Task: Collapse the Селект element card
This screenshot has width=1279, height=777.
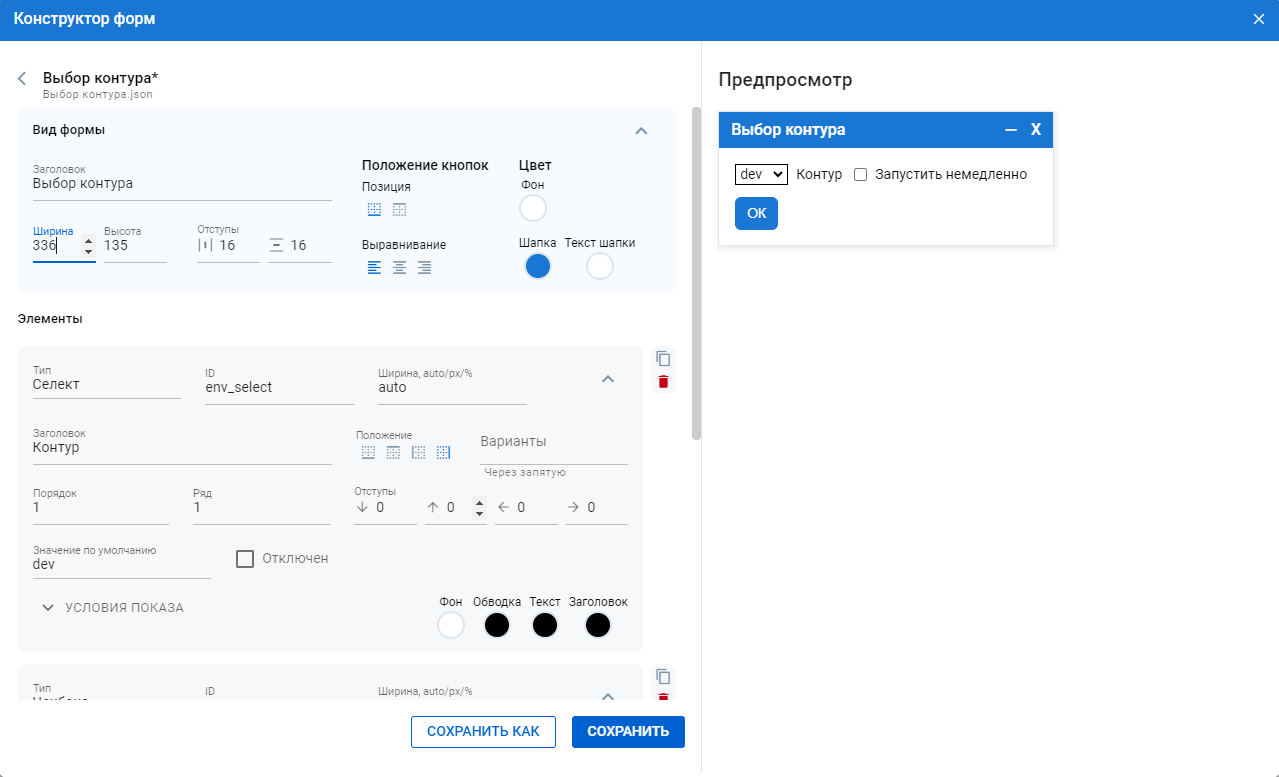Action: [x=607, y=379]
